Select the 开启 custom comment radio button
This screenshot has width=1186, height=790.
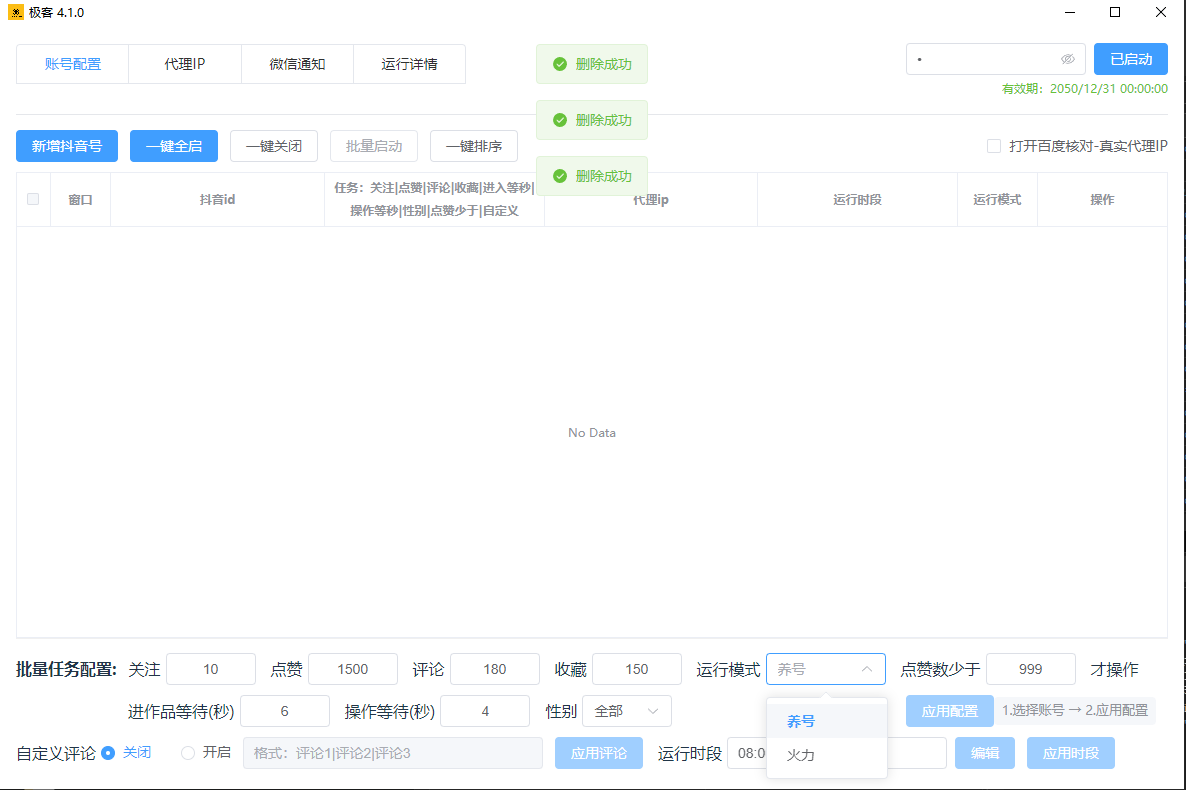click(x=188, y=753)
